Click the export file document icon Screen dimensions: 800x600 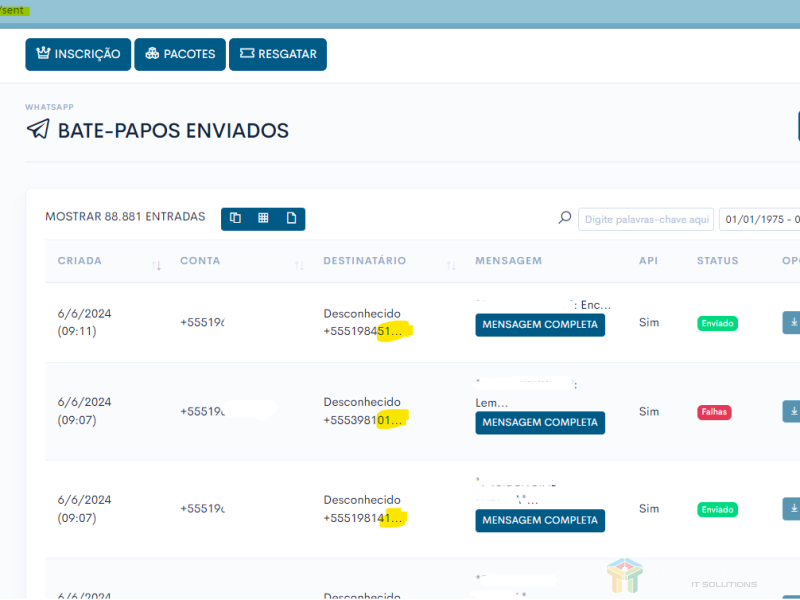(x=291, y=218)
